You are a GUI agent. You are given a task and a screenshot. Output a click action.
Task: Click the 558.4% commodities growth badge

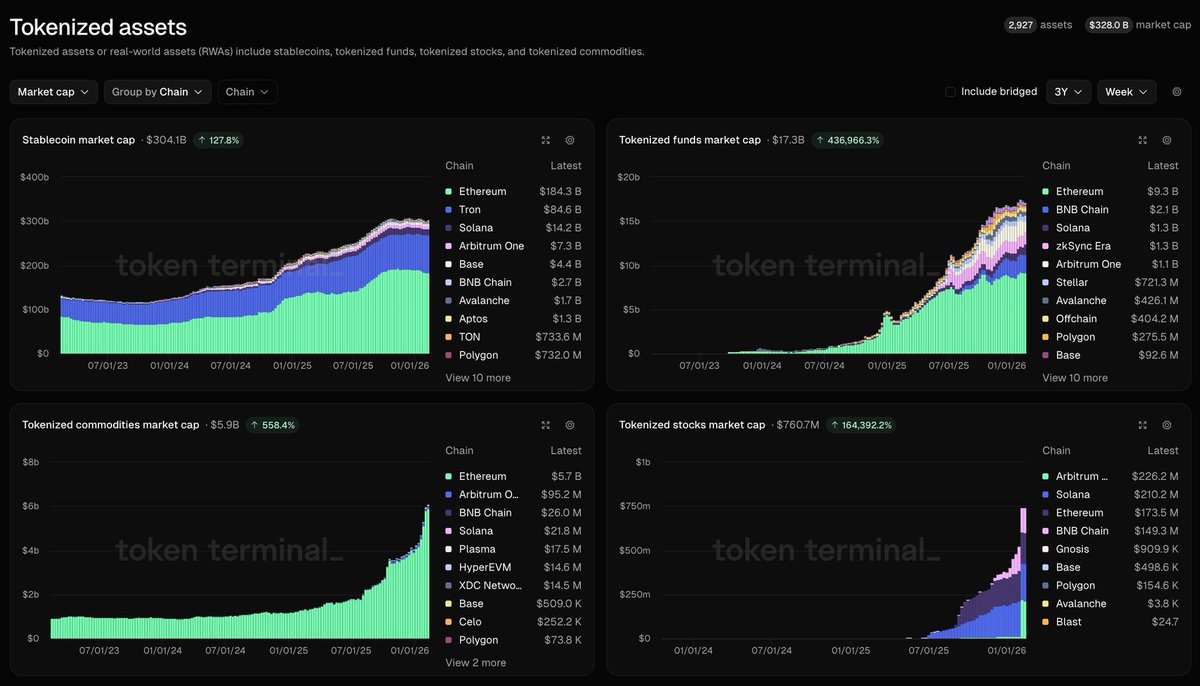[272, 425]
